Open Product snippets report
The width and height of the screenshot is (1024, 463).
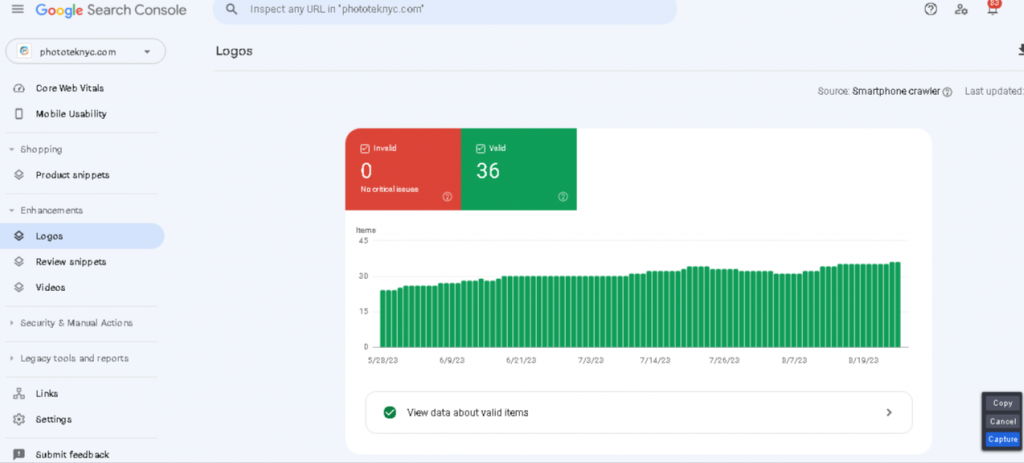[x=72, y=175]
